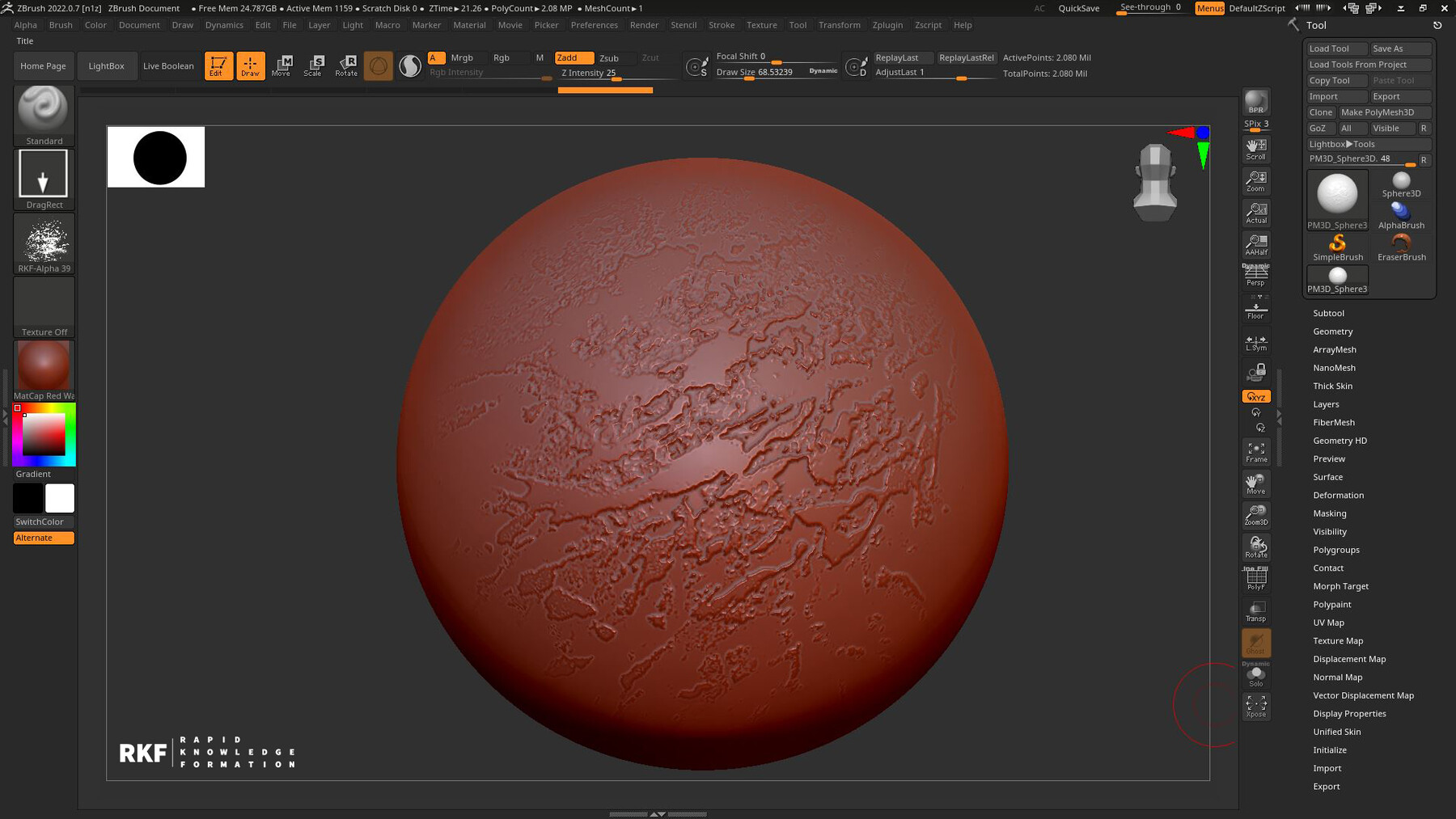Select the SimpleBrush tool
The height and width of the screenshot is (819, 1456).
click(x=1337, y=245)
